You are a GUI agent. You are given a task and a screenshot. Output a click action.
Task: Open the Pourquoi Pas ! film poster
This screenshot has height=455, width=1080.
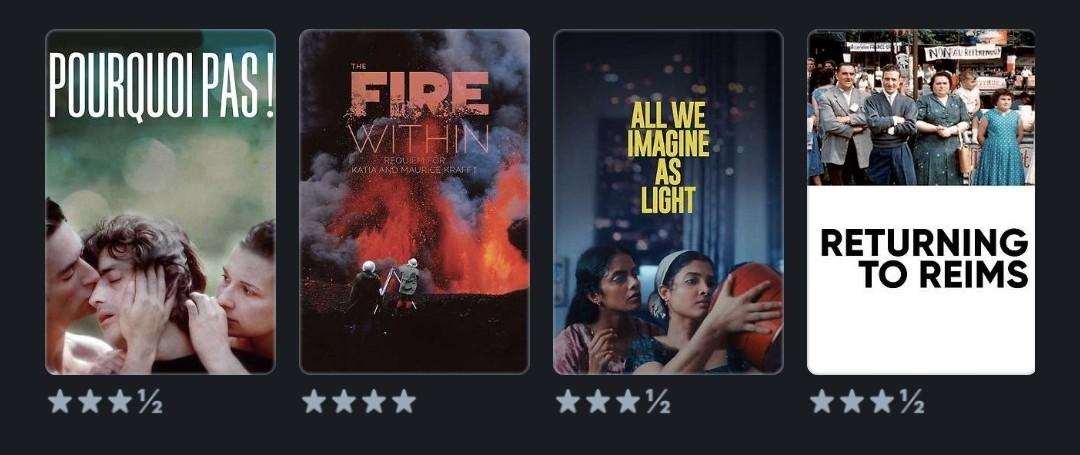click(160, 202)
